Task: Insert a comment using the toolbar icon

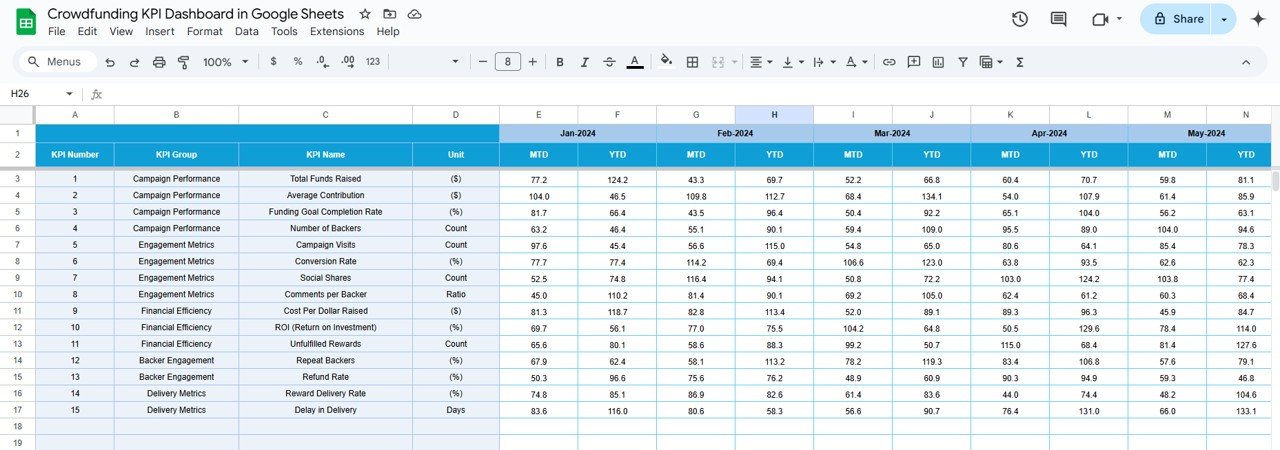Action: tap(914, 62)
